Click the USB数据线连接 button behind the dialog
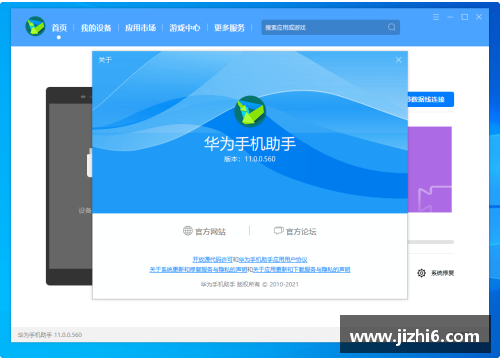500x362 pixels. point(430,99)
